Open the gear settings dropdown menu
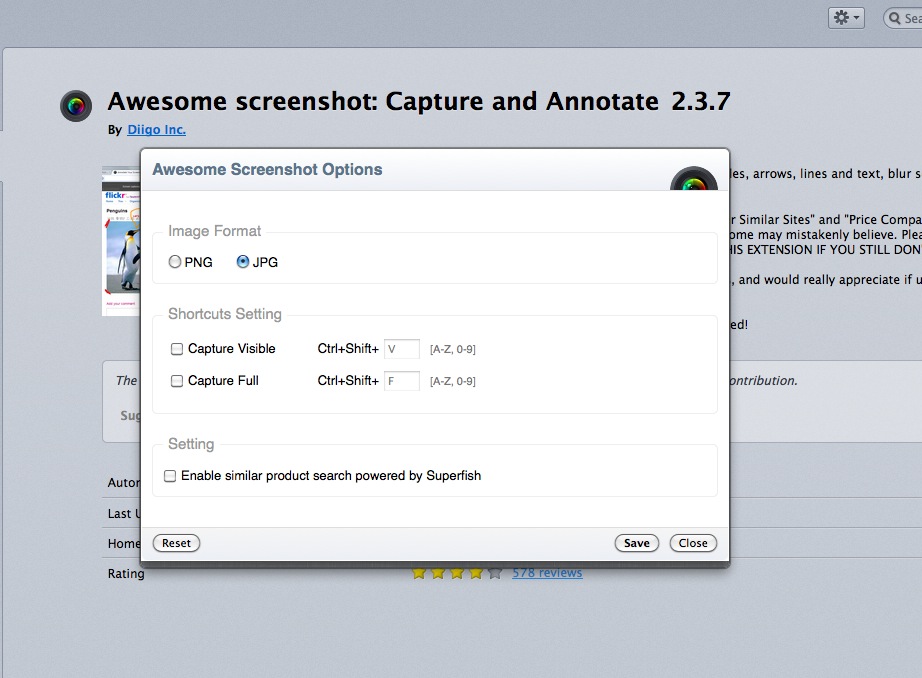 846,18
